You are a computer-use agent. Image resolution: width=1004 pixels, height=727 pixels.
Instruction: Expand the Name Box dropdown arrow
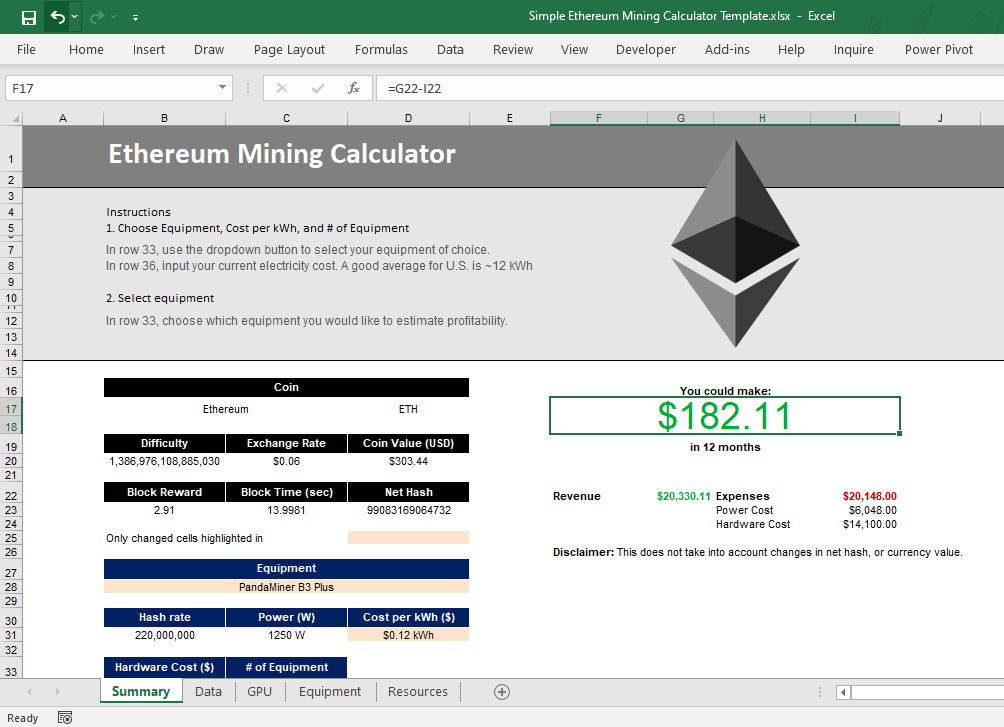pyautogui.click(x=222, y=88)
